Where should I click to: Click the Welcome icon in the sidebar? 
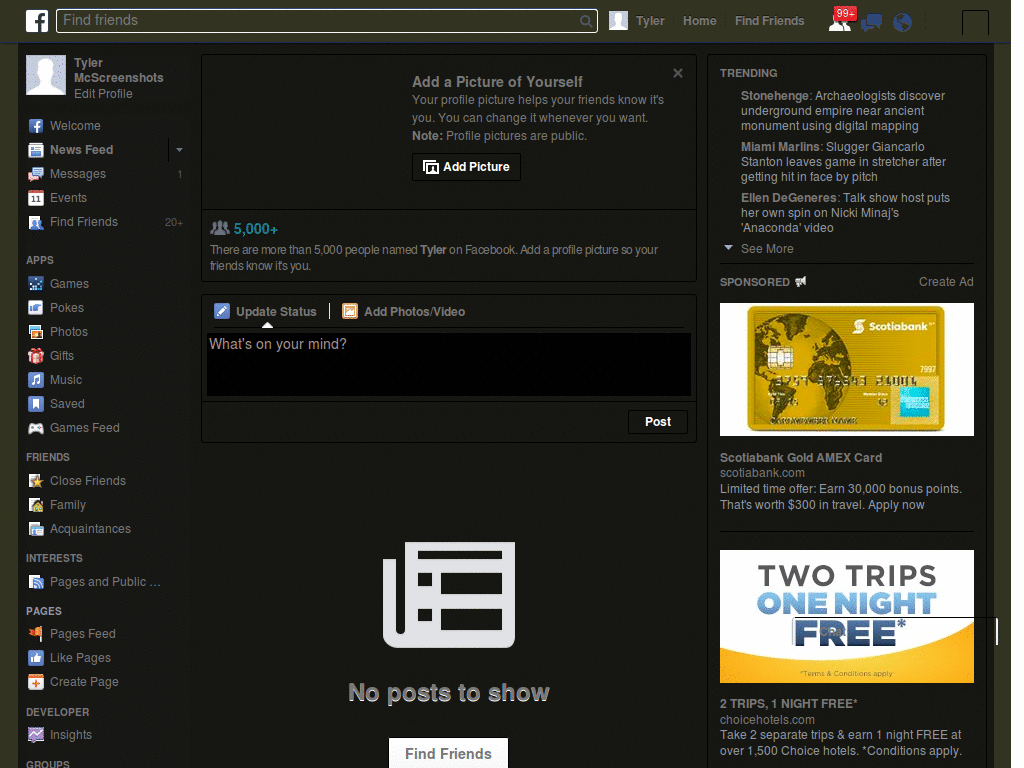36,126
